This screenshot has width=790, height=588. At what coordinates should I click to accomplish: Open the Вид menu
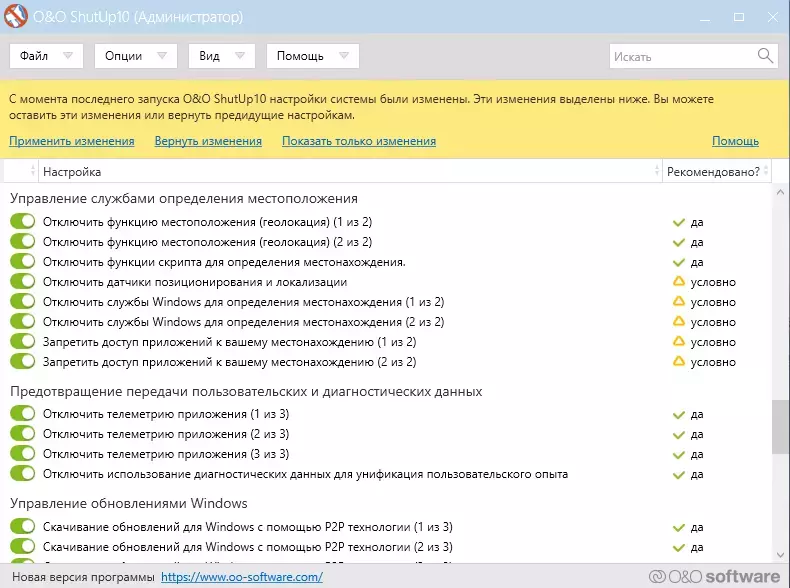pos(222,55)
